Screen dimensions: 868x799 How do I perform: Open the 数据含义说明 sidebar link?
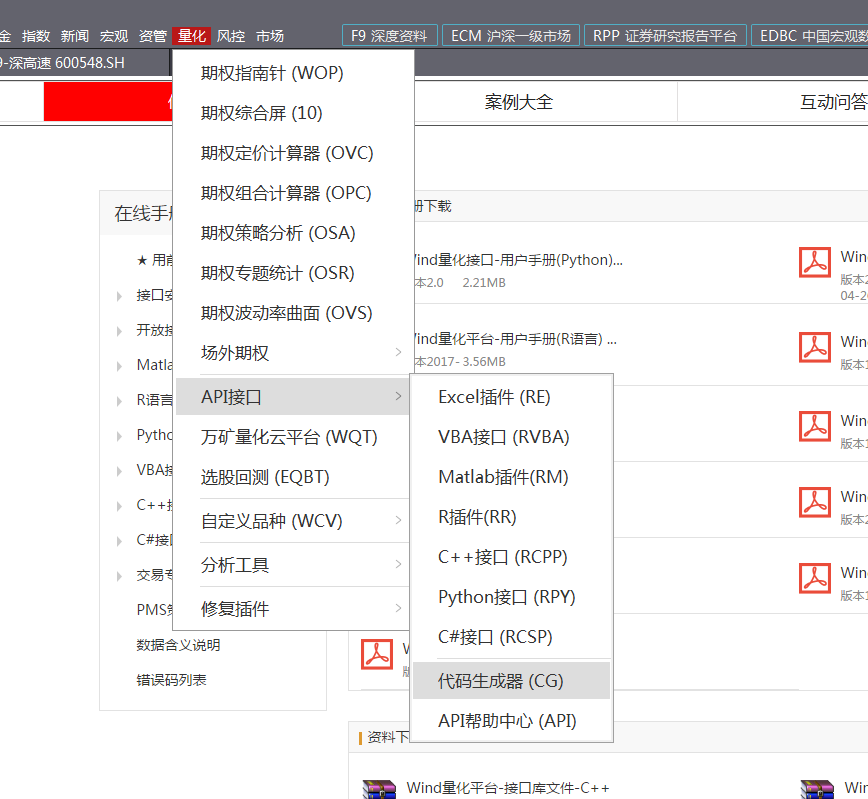coord(178,645)
